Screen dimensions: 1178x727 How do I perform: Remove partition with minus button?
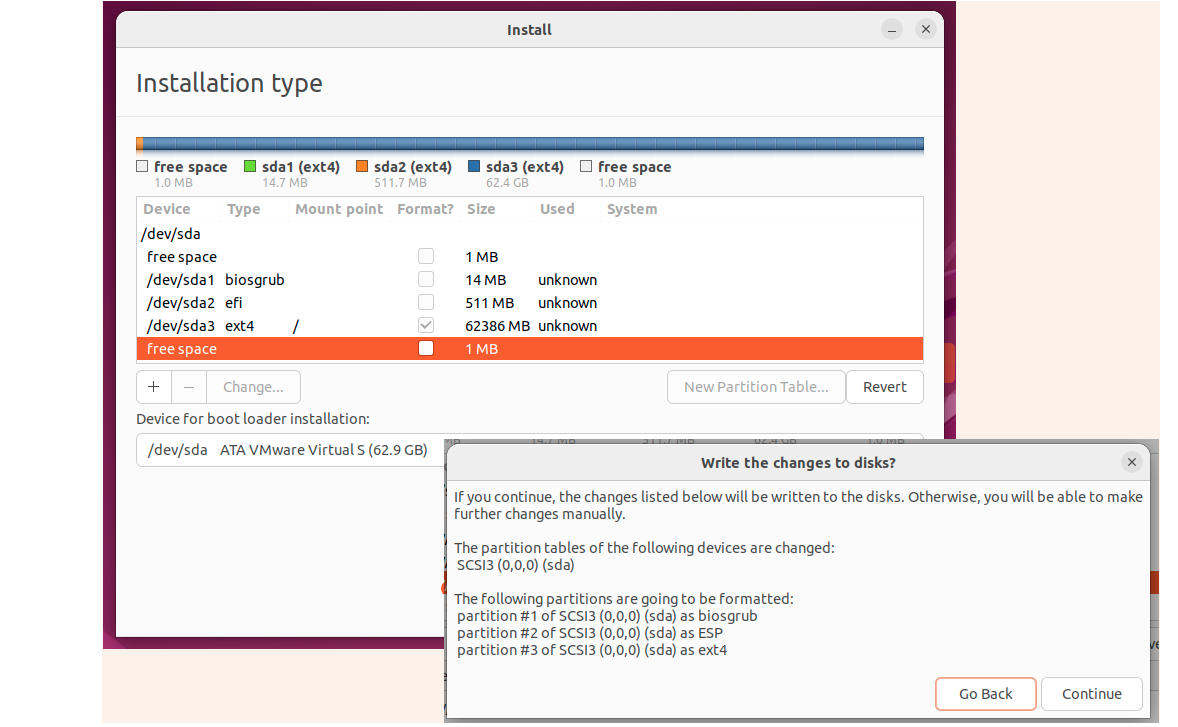[x=189, y=387]
